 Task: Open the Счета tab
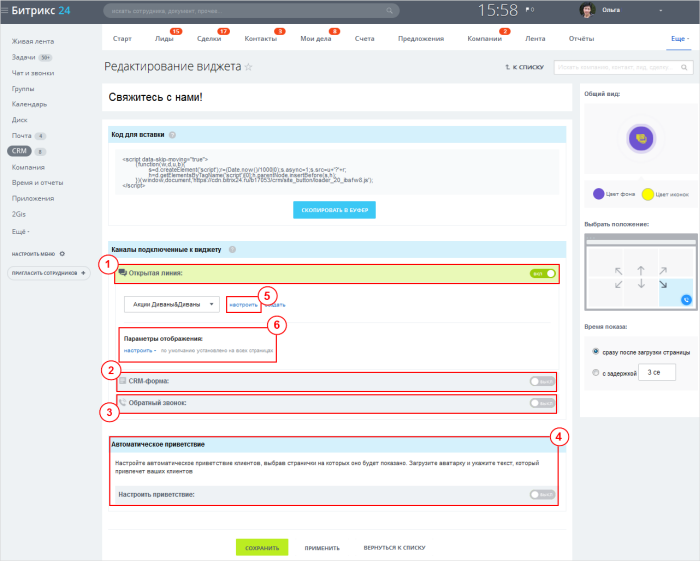[x=364, y=39]
